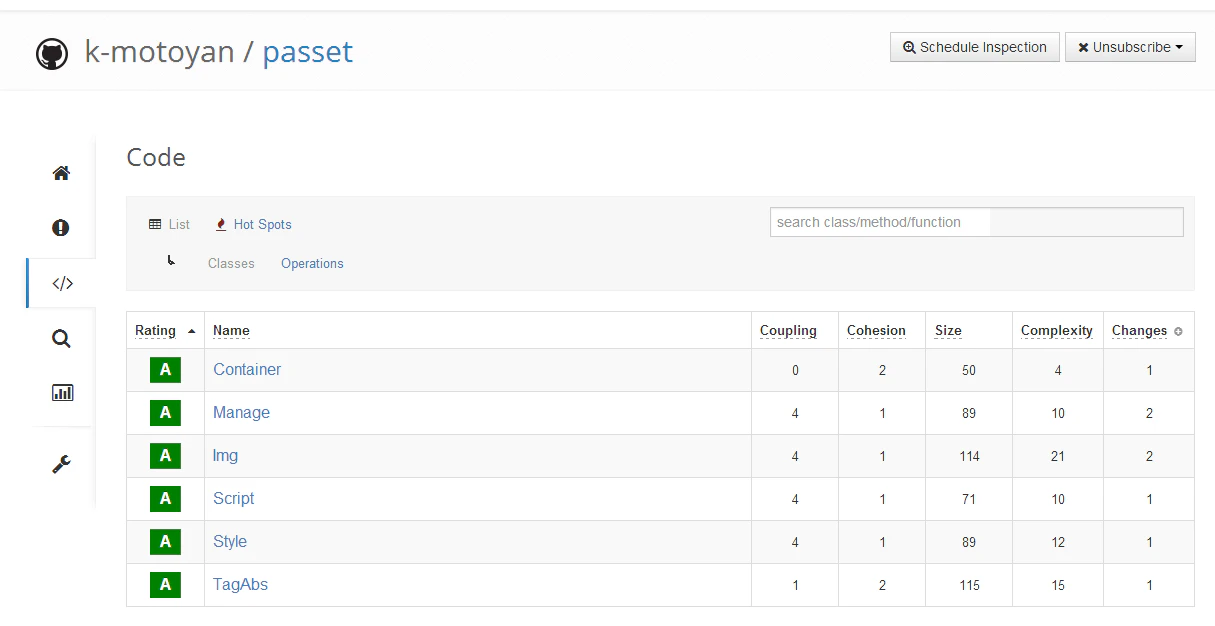Select the Size value "114"
The width and height of the screenshot is (1215, 626).
969,456
